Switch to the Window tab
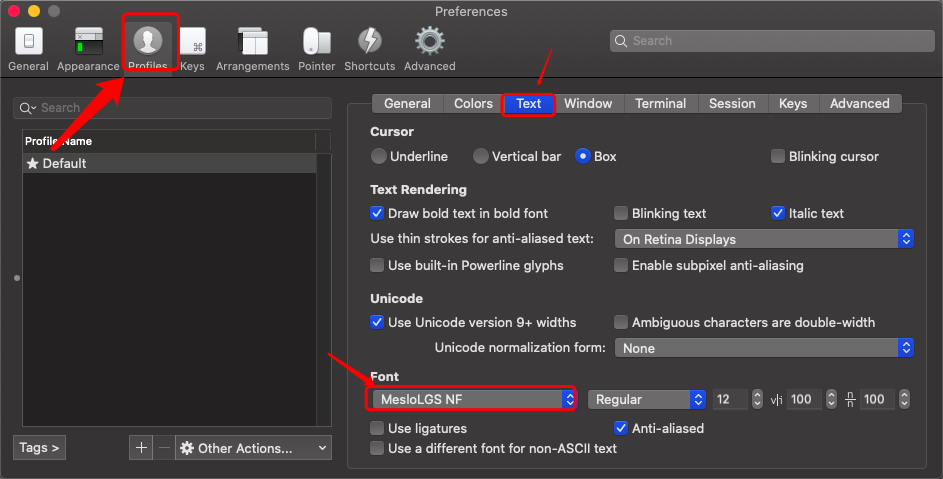Viewport: 943px width, 479px height. pyautogui.click(x=588, y=104)
